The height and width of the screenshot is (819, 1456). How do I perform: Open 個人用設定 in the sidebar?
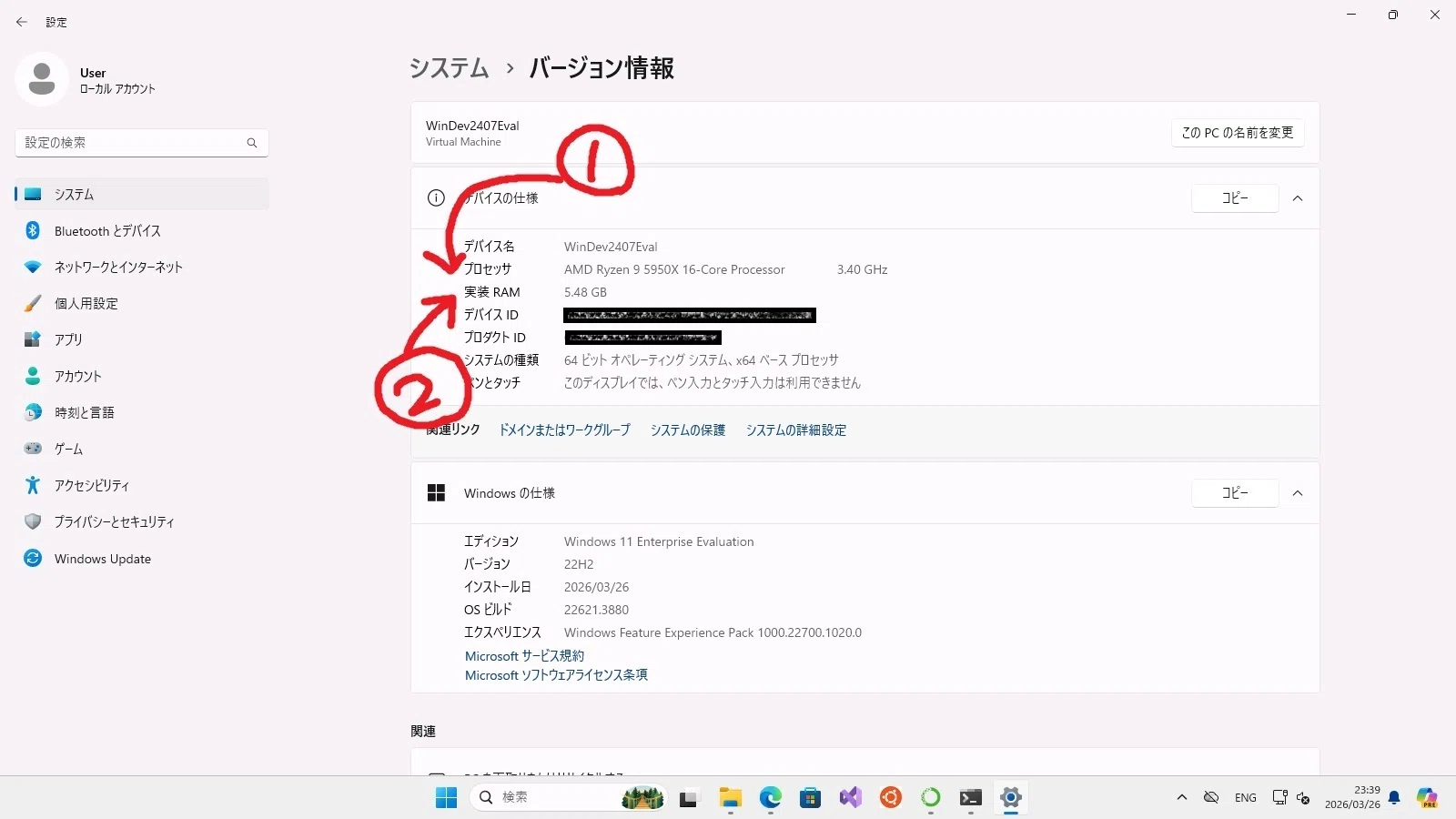142,303
